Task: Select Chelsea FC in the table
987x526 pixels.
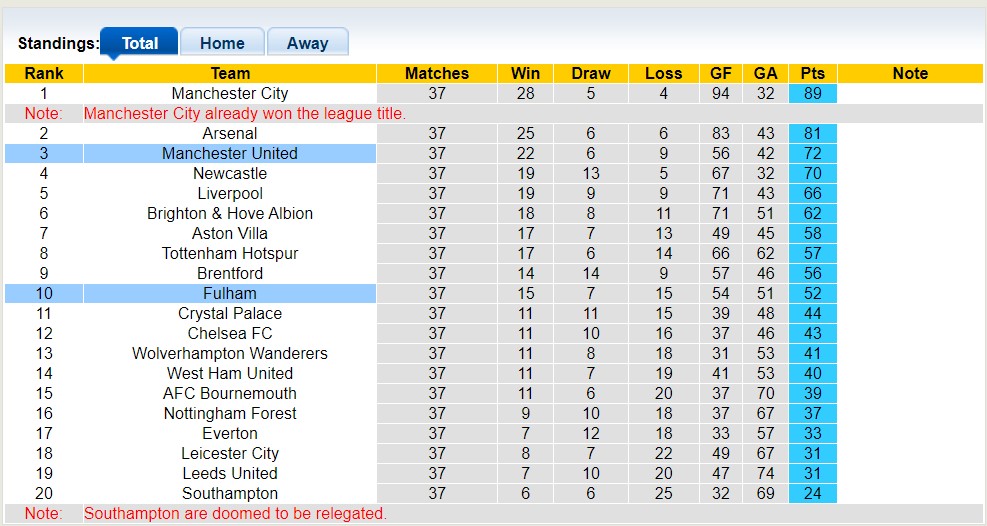Action: pyautogui.click(x=230, y=333)
